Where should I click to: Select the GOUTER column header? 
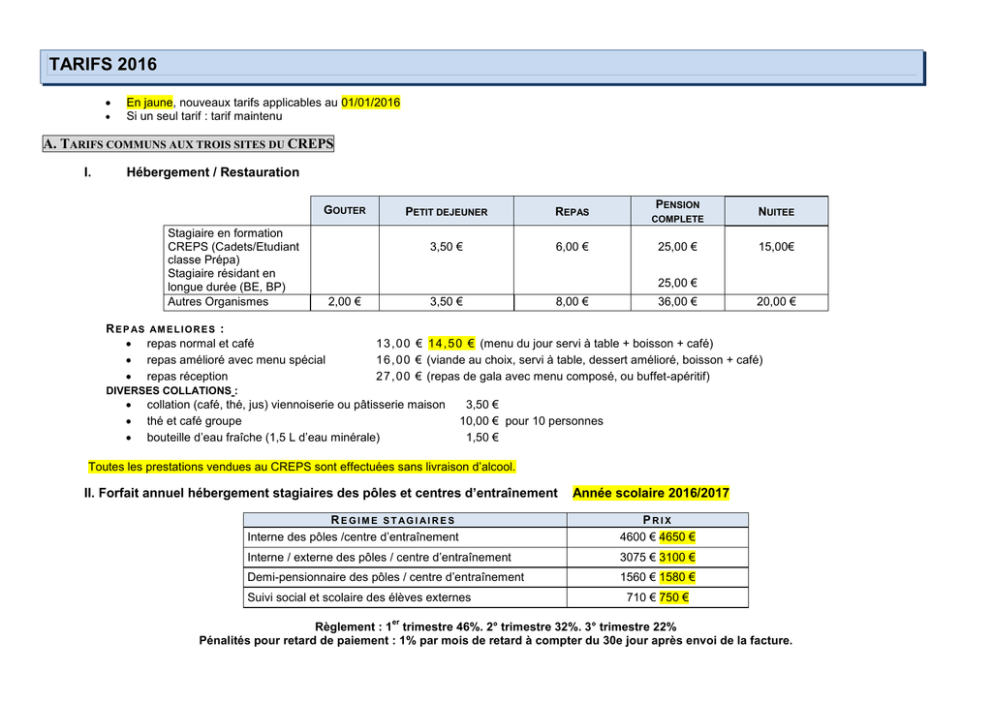[x=345, y=211]
